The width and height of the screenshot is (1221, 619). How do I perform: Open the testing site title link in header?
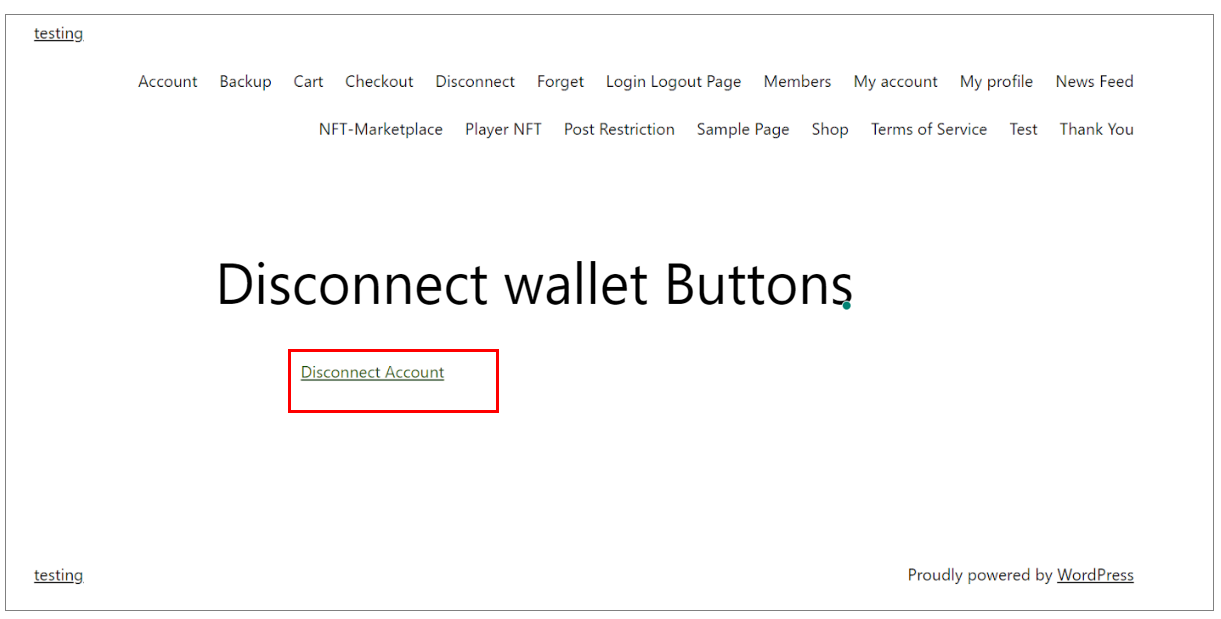(x=58, y=34)
